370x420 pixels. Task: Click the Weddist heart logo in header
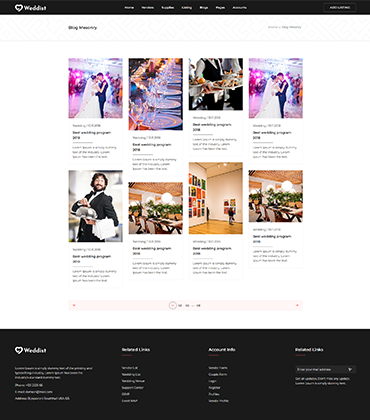coord(30,8)
